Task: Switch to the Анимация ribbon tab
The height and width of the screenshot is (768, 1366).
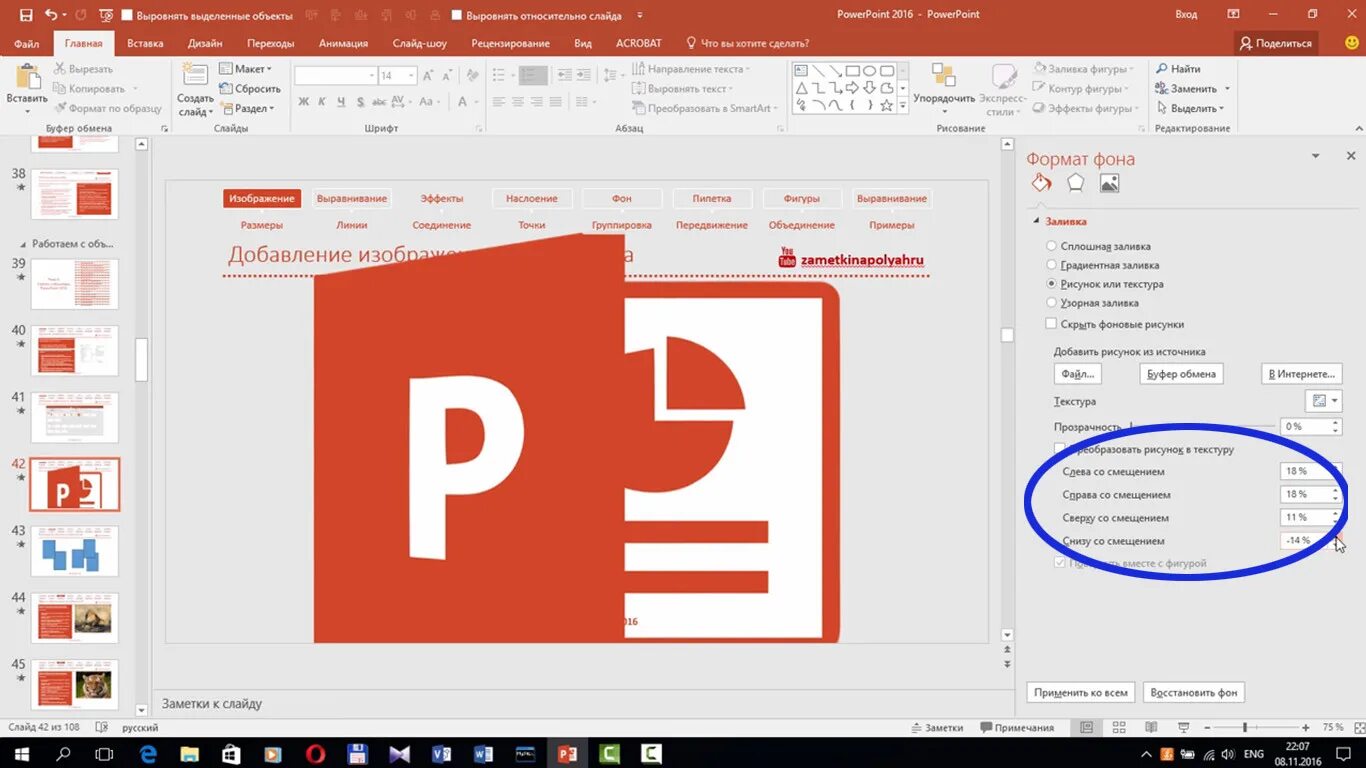Action: coord(343,43)
